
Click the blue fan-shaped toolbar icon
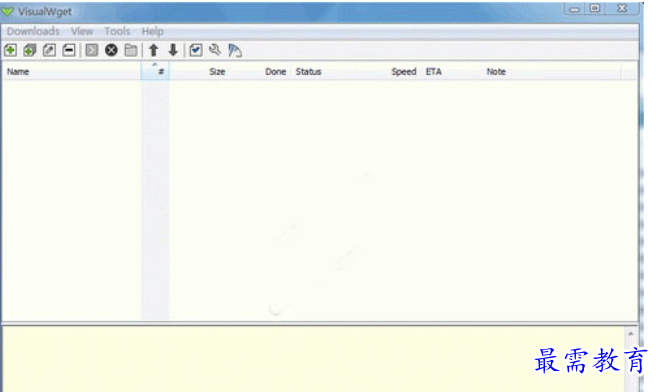235,51
